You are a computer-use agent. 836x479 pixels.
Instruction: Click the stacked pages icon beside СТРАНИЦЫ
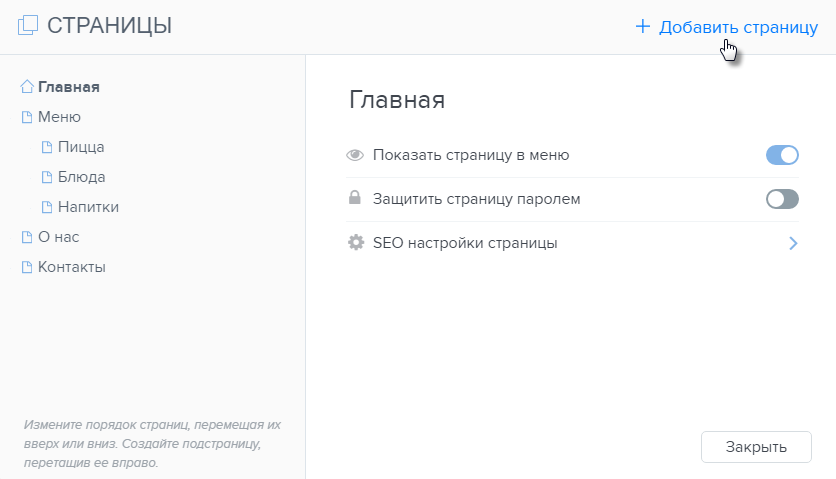[28, 25]
